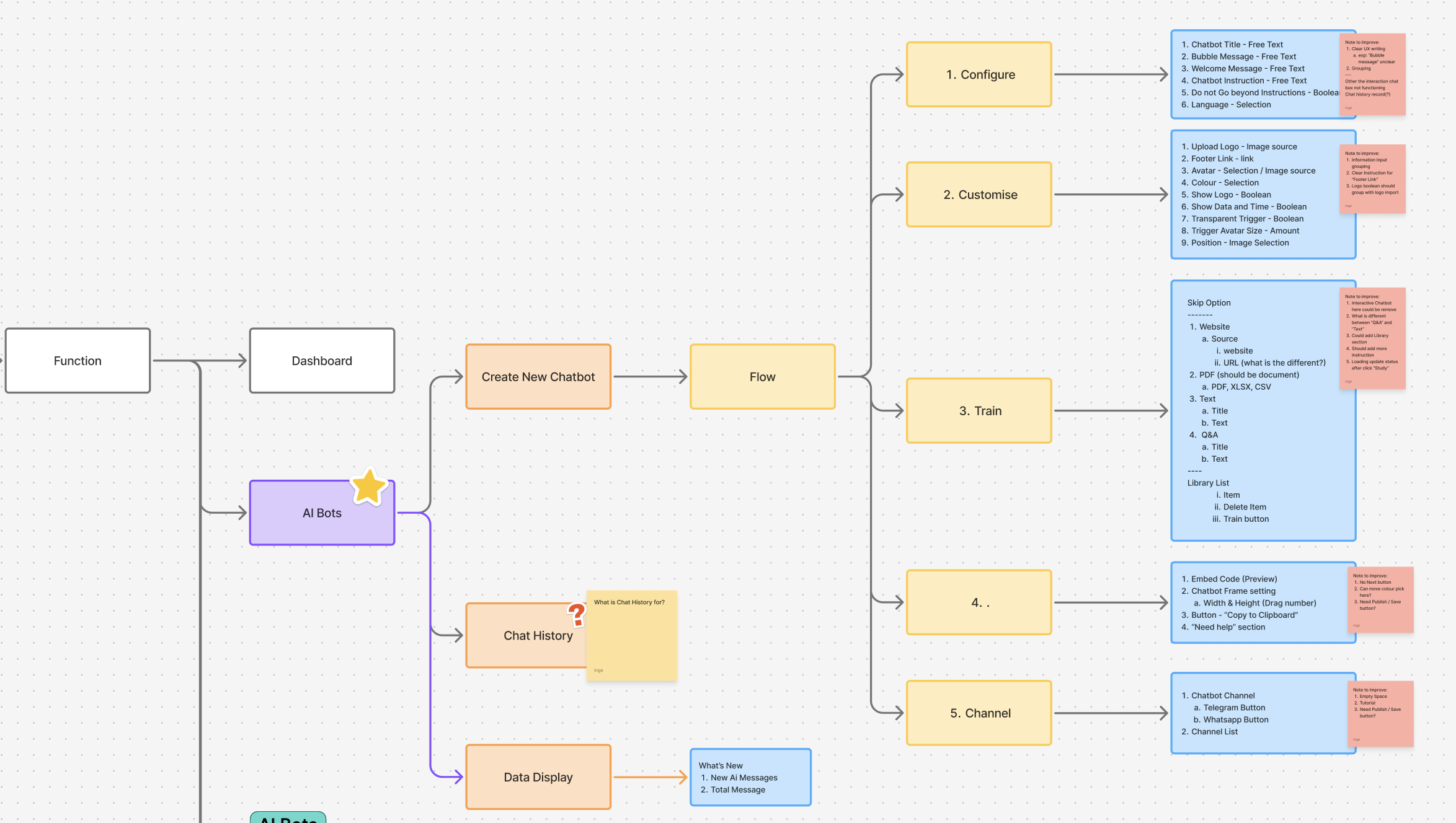Click the Data Display node
The width and height of the screenshot is (1456, 823).
[x=538, y=777]
